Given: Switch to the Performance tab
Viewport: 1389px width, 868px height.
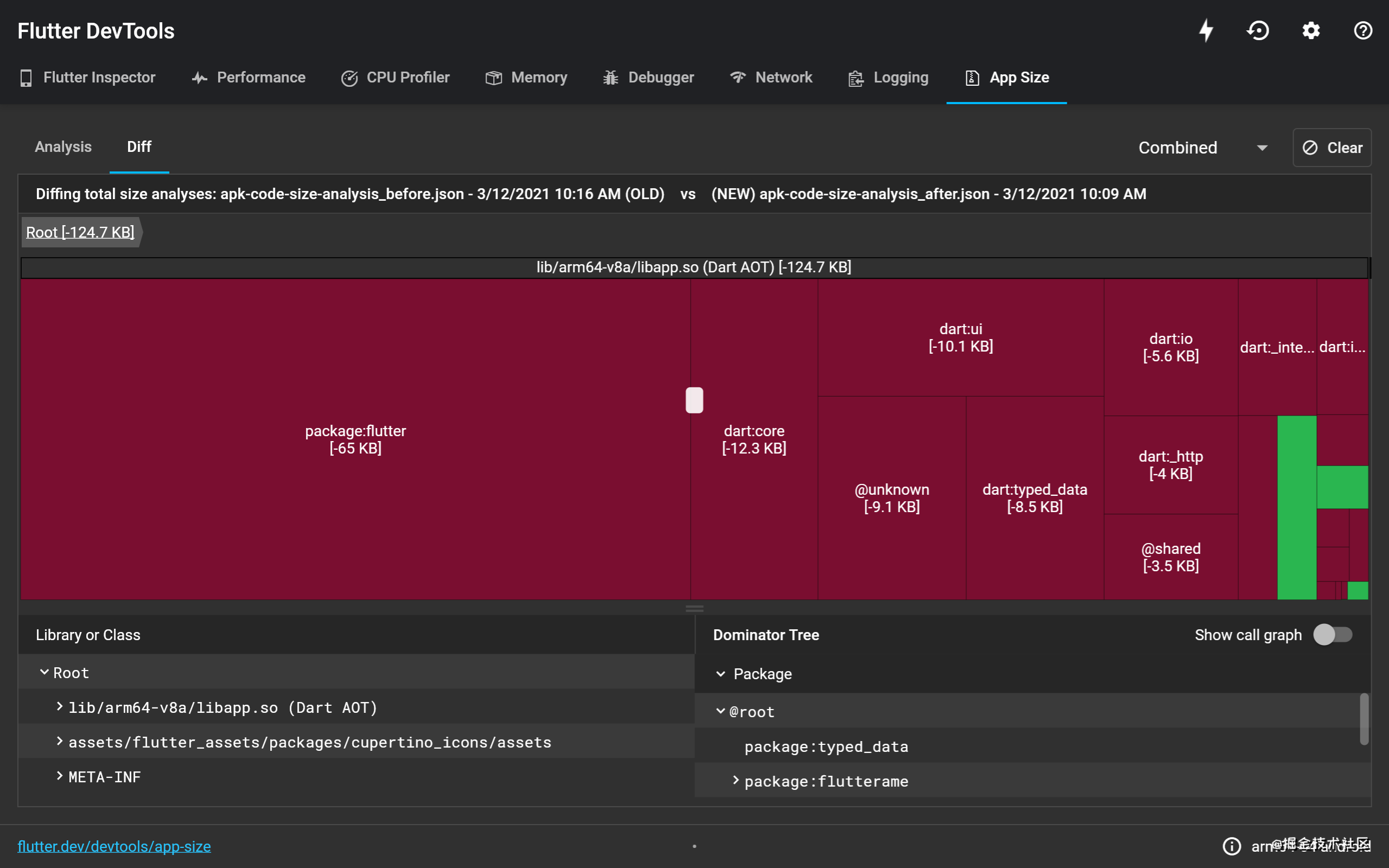Looking at the screenshot, I should (249, 78).
